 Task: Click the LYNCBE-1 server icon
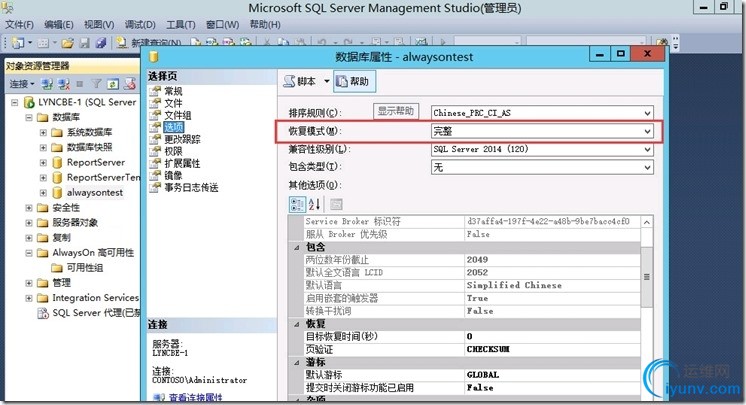pos(29,102)
